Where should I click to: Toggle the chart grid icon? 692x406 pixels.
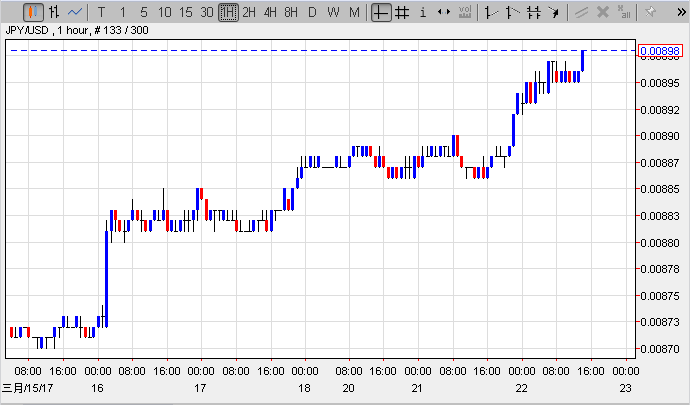point(402,12)
